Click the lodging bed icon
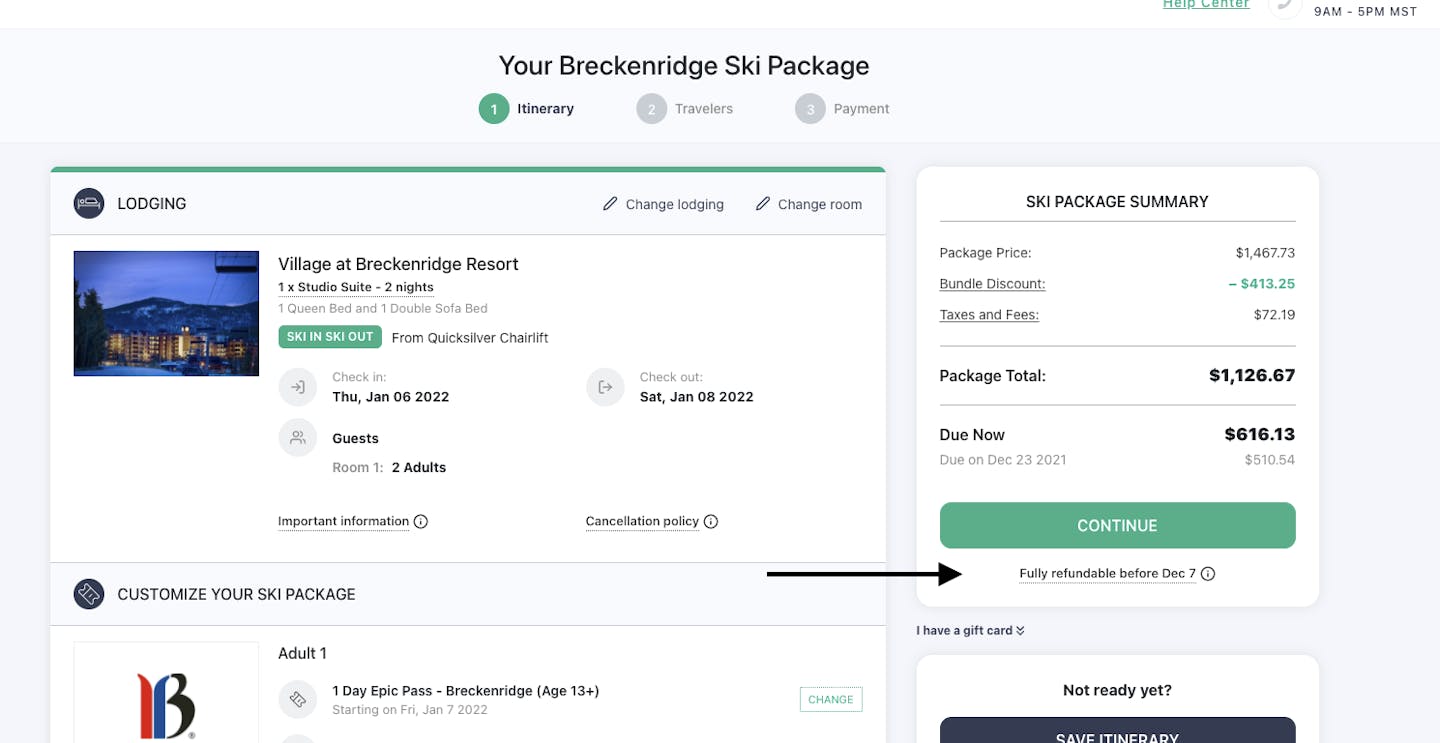This screenshot has height=743, width=1440. tap(89, 204)
